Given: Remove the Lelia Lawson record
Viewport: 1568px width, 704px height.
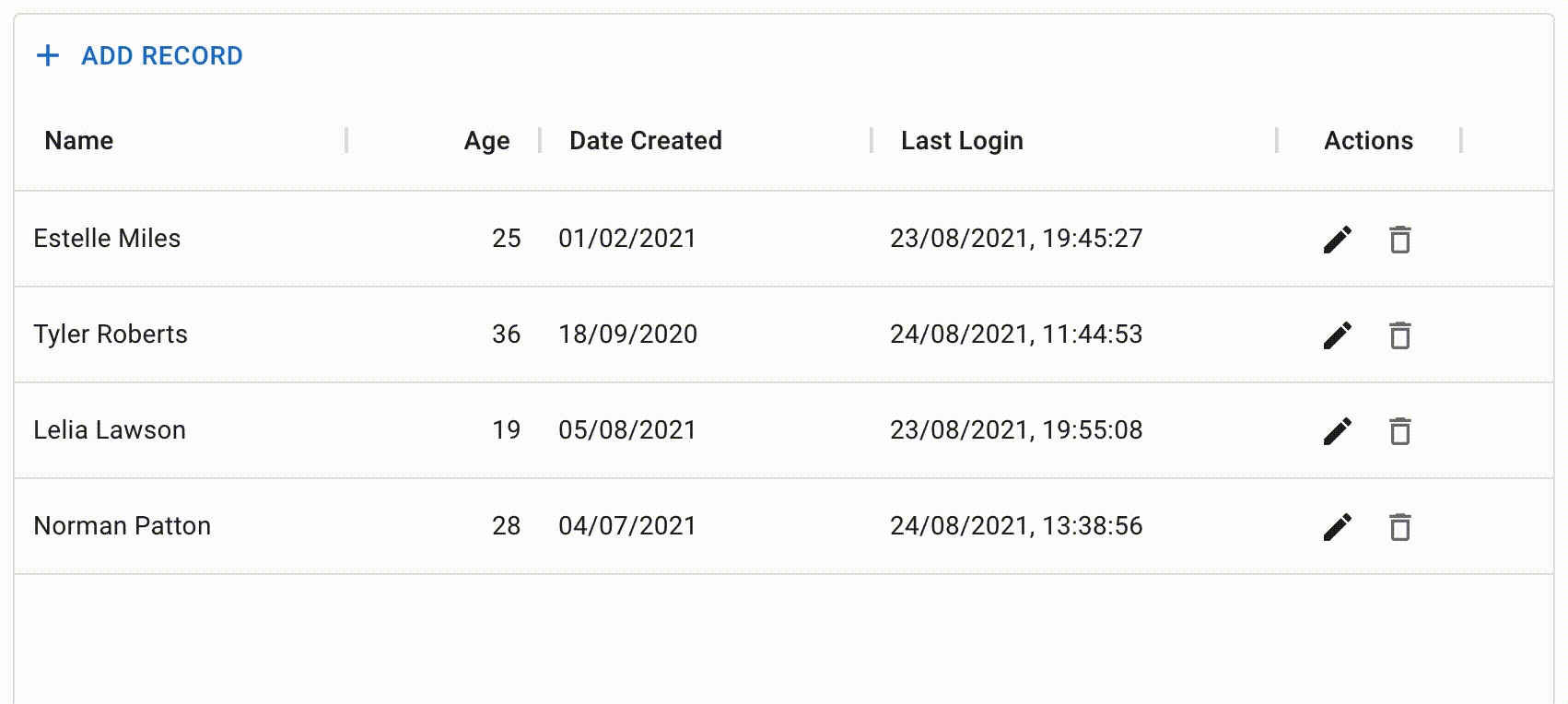Looking at the screenshot, I should tap(1400, 431).
